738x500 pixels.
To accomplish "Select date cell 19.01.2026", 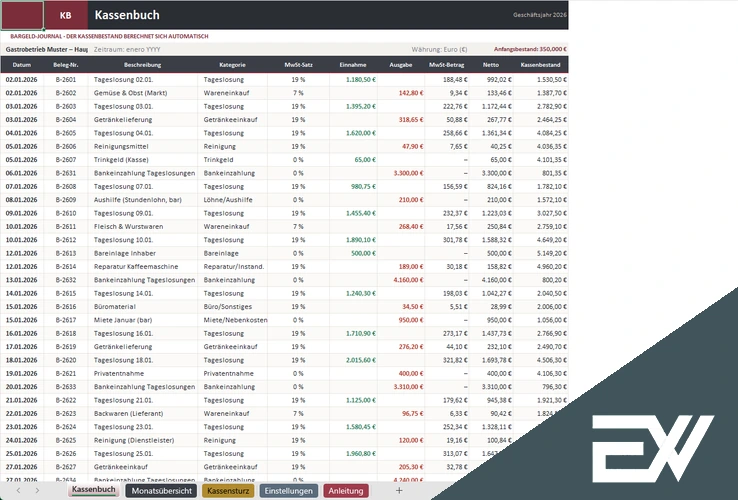I will [x=22, y=373].
